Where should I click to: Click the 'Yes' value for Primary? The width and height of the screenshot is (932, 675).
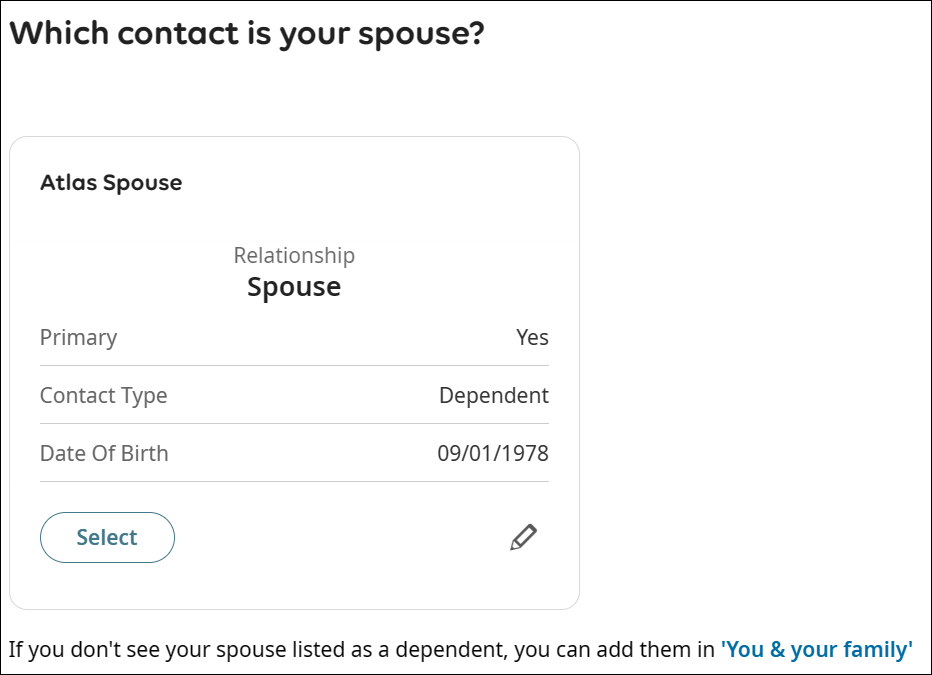(x=532, y=337)
